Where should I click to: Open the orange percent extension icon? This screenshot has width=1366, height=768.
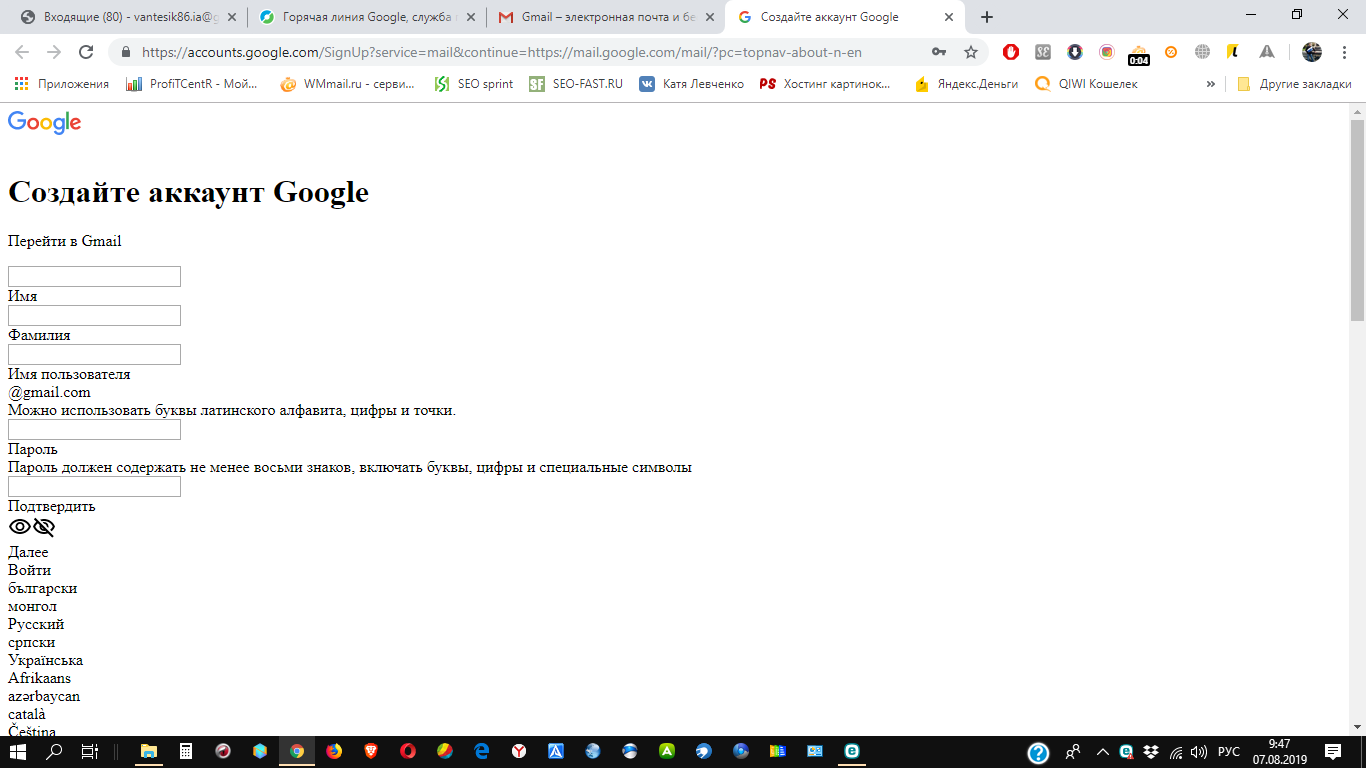[x=1171, y=52]
